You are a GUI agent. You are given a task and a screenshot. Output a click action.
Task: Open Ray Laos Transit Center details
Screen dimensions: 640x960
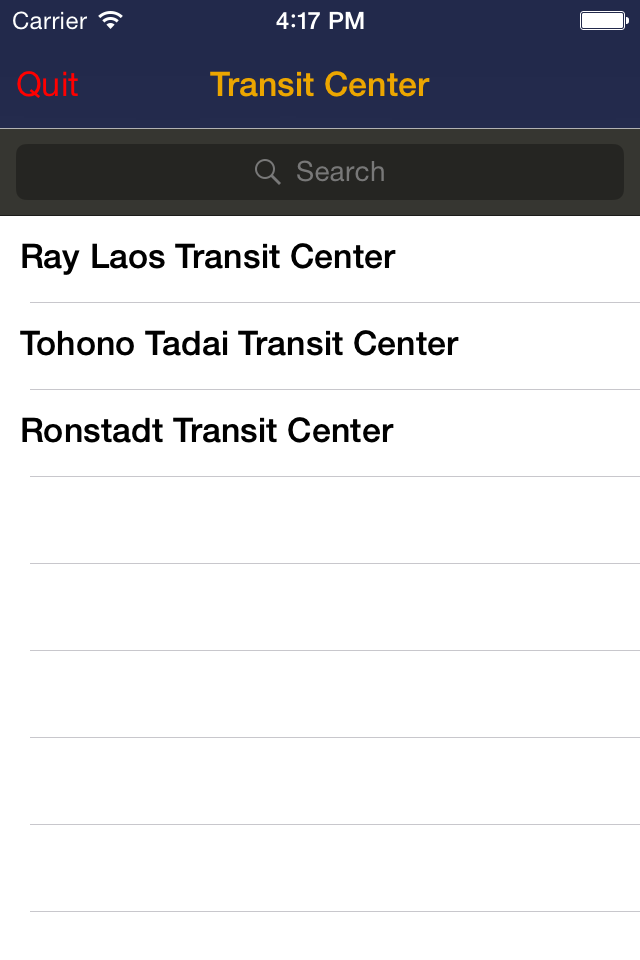coord(208,257)
